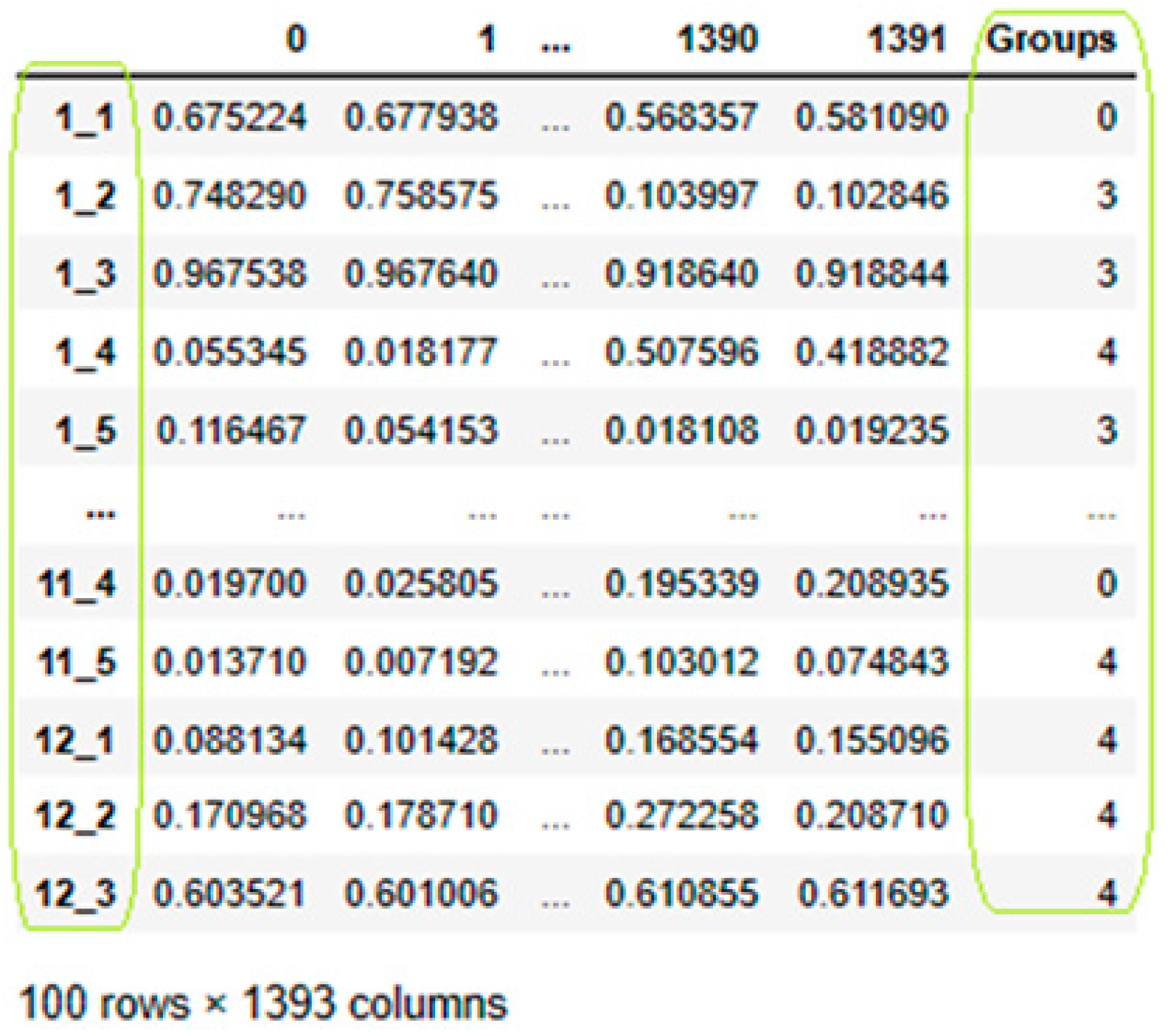This screenshot has width=1176, height=1034.
Task: Click cell value 0.603521
Action: pyautogui.click(x=229, y=893)
